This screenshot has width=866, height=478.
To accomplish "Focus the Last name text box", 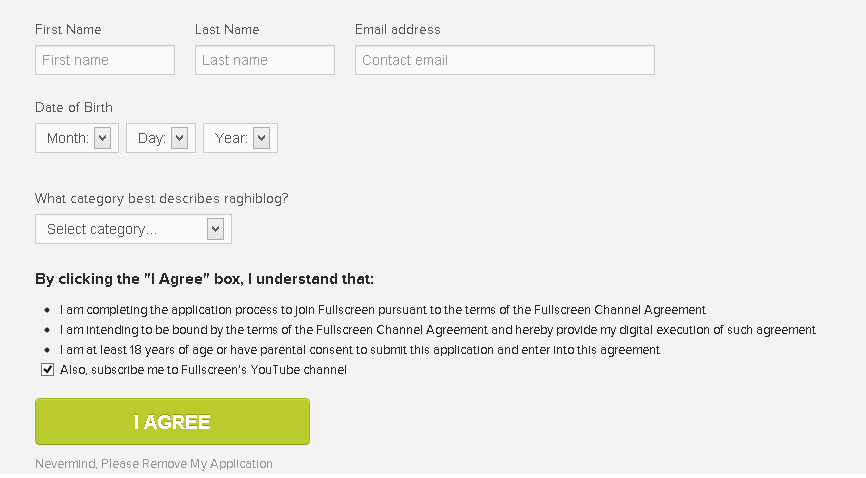I will [264, 60].
